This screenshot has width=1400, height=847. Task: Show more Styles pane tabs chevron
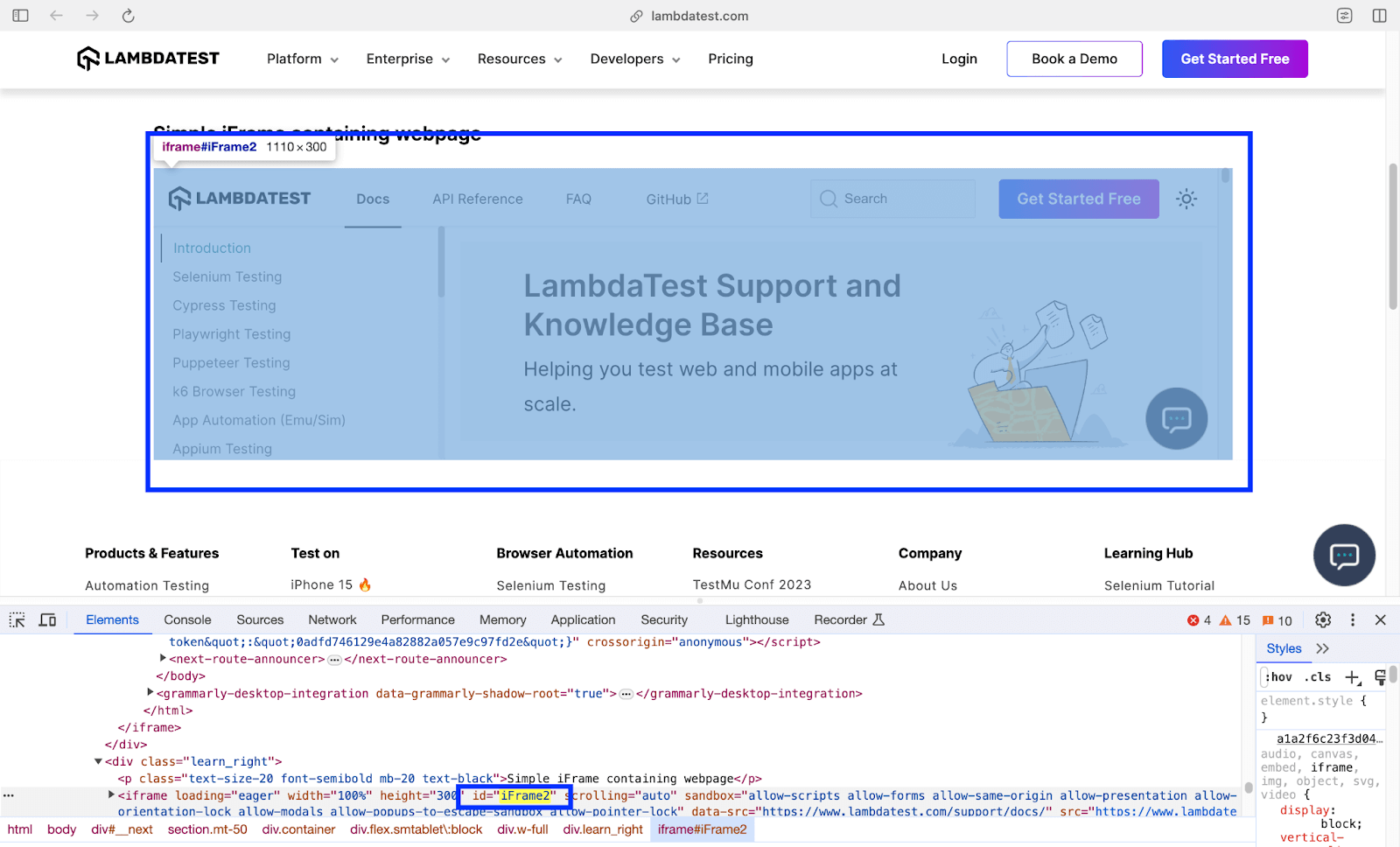[1323, 648]
